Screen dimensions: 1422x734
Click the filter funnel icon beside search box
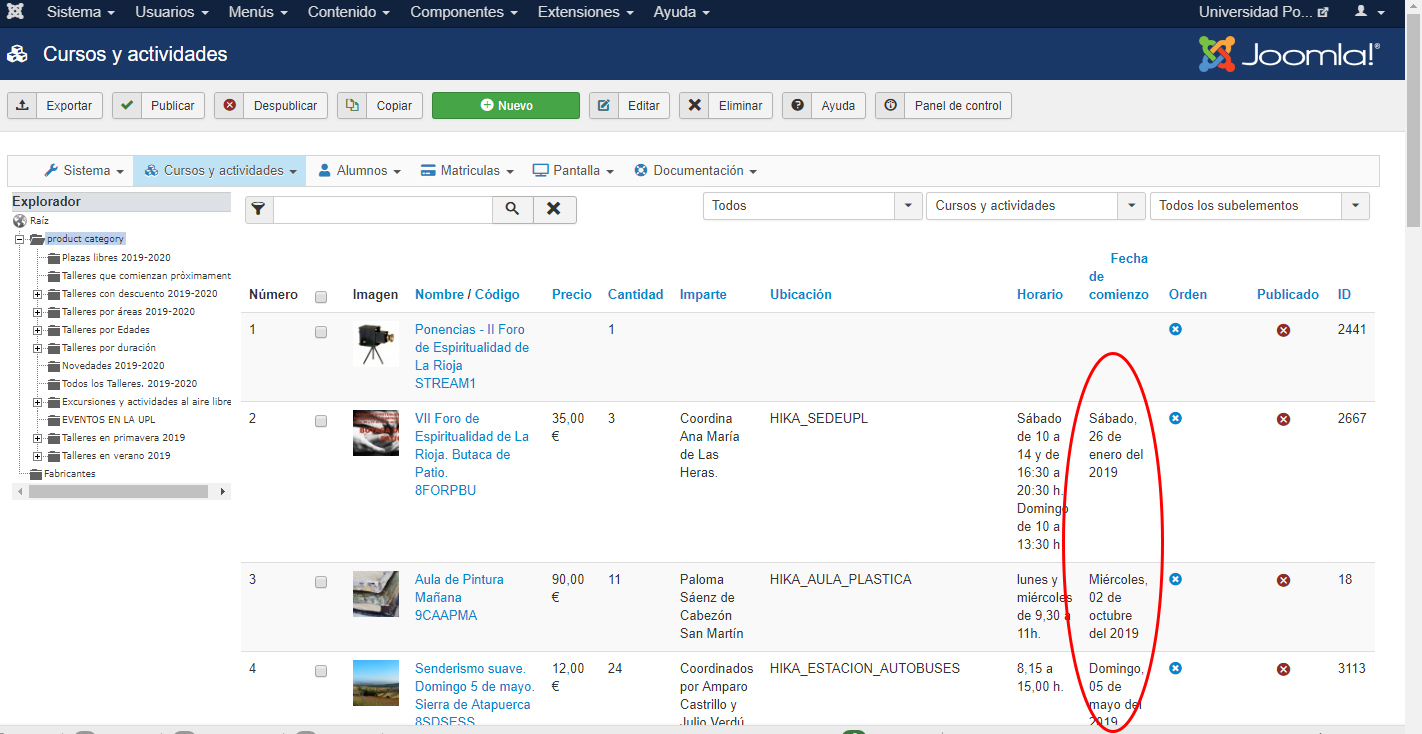click(x=259, y=209)
